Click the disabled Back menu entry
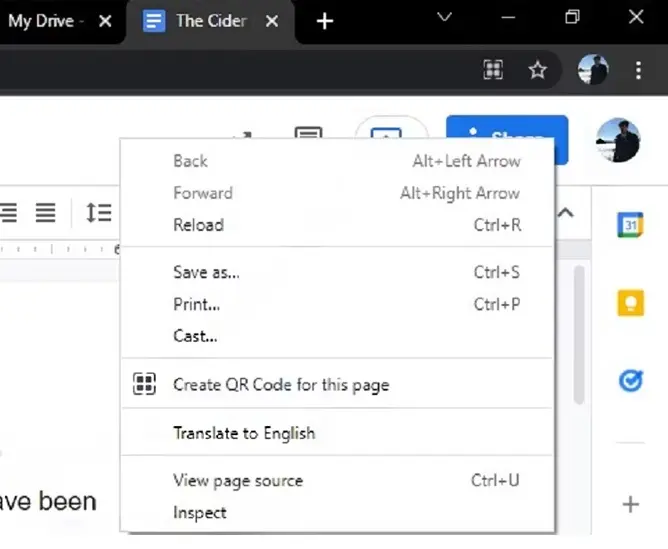 click(x=337, y=161)
